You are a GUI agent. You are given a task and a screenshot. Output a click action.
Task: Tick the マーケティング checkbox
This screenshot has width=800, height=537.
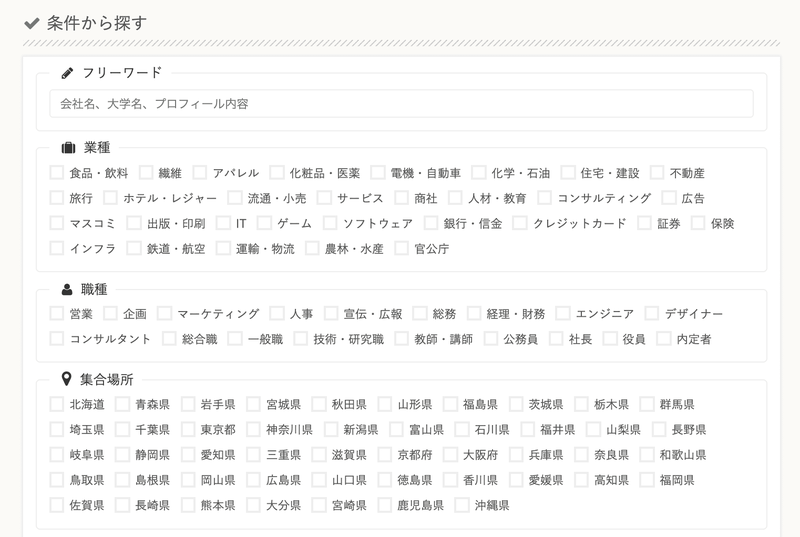164,313
